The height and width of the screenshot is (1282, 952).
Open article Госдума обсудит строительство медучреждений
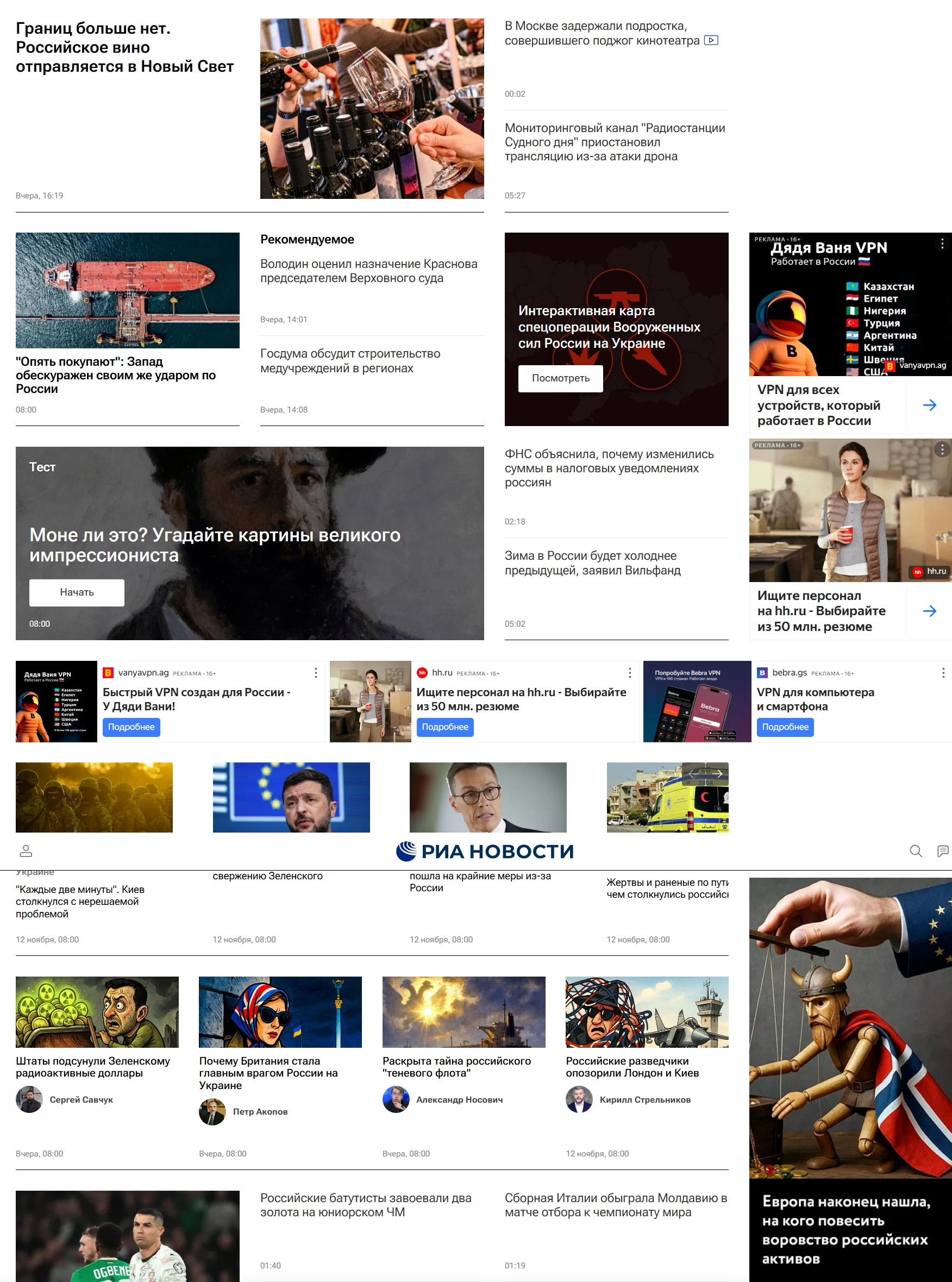click(x=350, y=361)
